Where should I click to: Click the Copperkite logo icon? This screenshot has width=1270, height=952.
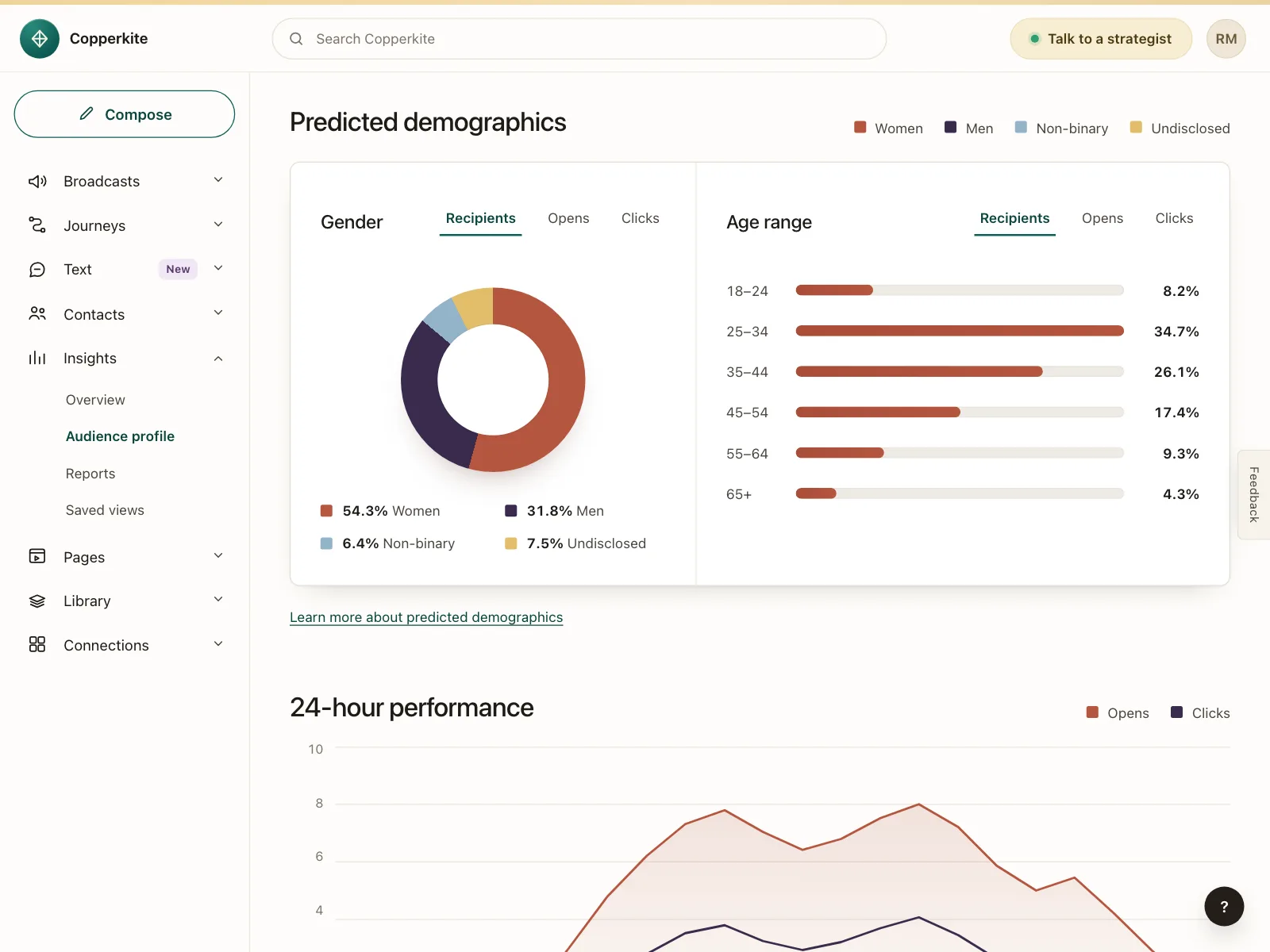(x=40, y=39)
